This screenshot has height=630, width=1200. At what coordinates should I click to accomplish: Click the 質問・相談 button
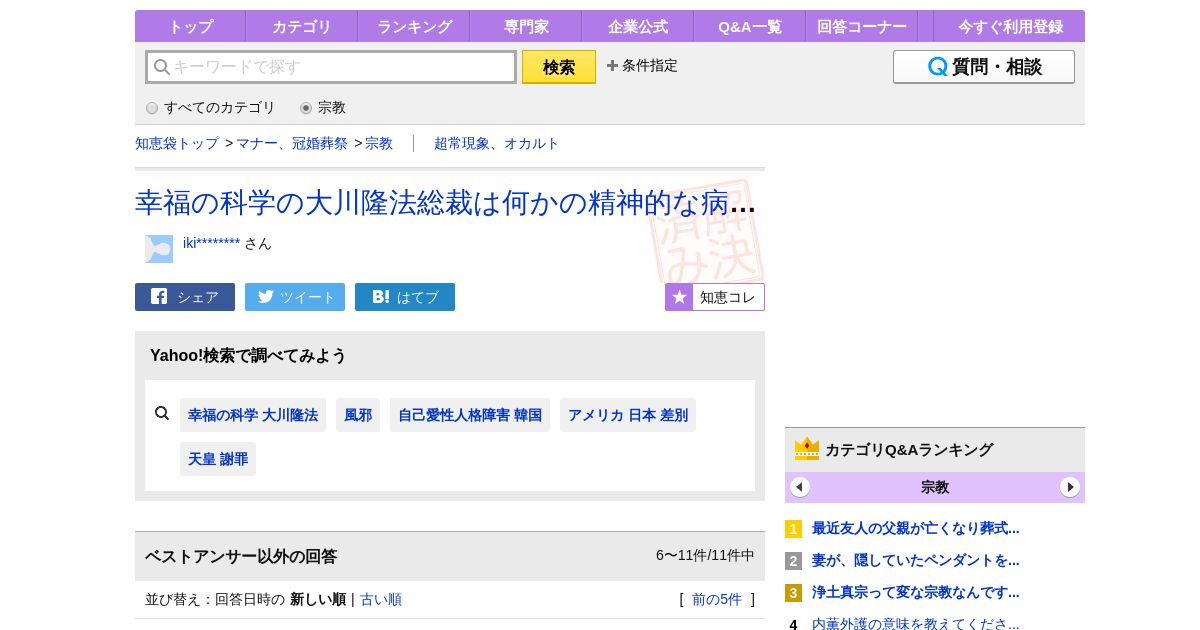tap(983, 67)
